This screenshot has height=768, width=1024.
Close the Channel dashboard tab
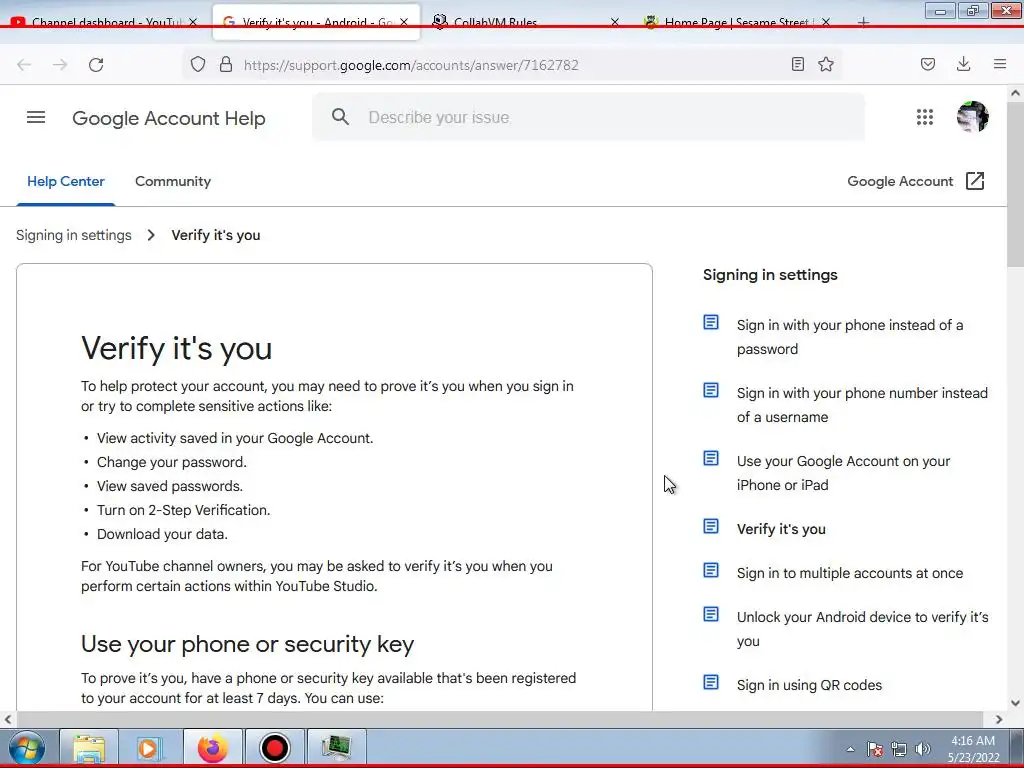[x=193, y=22]
